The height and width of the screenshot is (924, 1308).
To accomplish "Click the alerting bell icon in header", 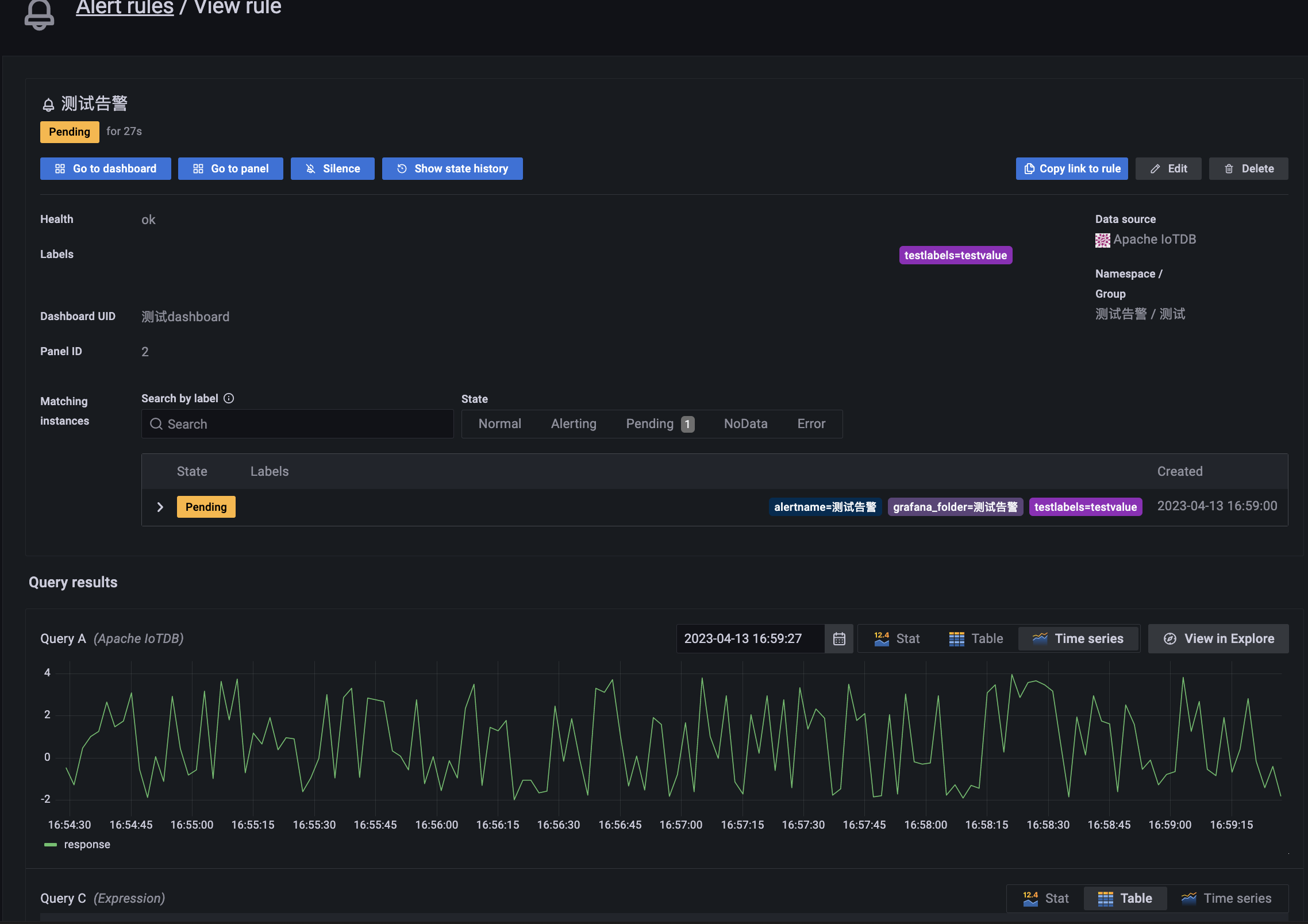I will click(x=39, y=14).
